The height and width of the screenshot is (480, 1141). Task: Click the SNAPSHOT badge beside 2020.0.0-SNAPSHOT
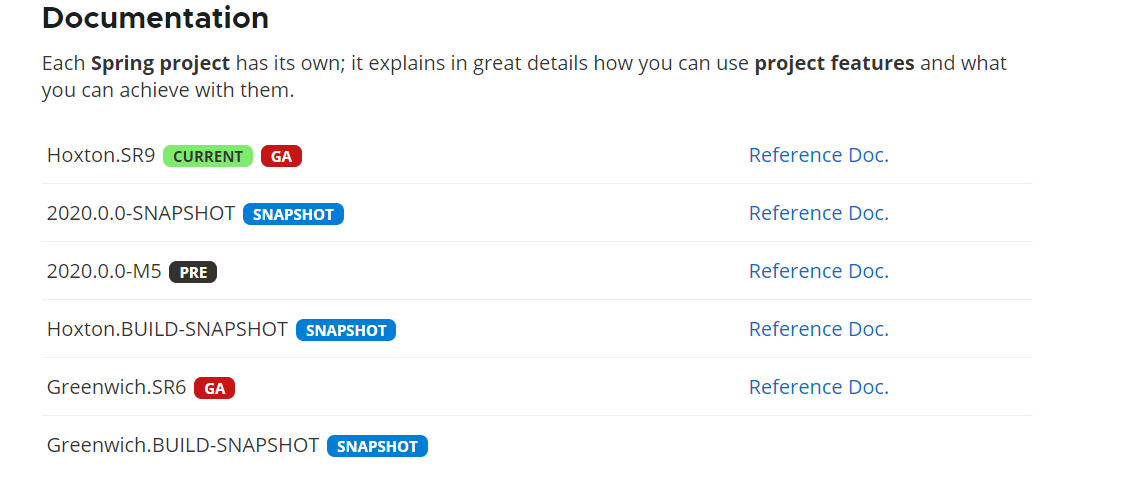tap(293, 215)
